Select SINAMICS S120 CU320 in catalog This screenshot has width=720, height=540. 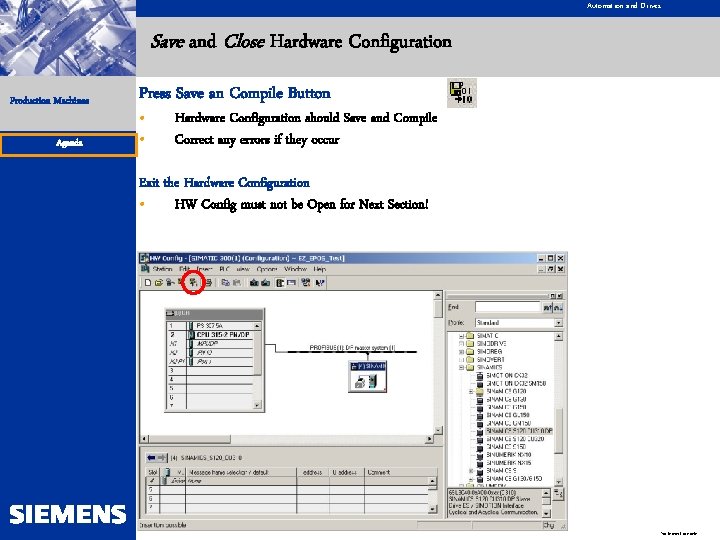[x=515, y=439]
